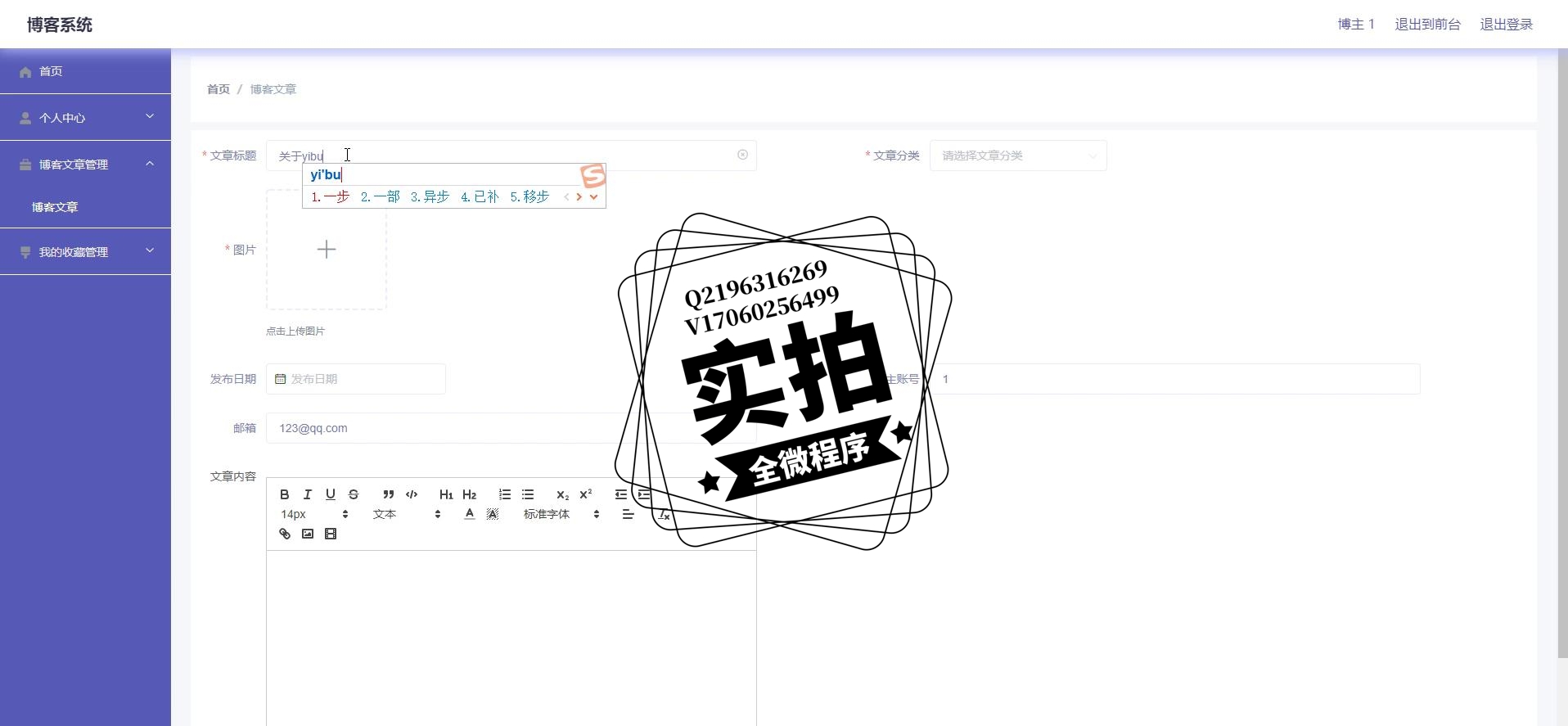Insert a blockquote with the quote icon

389,494
